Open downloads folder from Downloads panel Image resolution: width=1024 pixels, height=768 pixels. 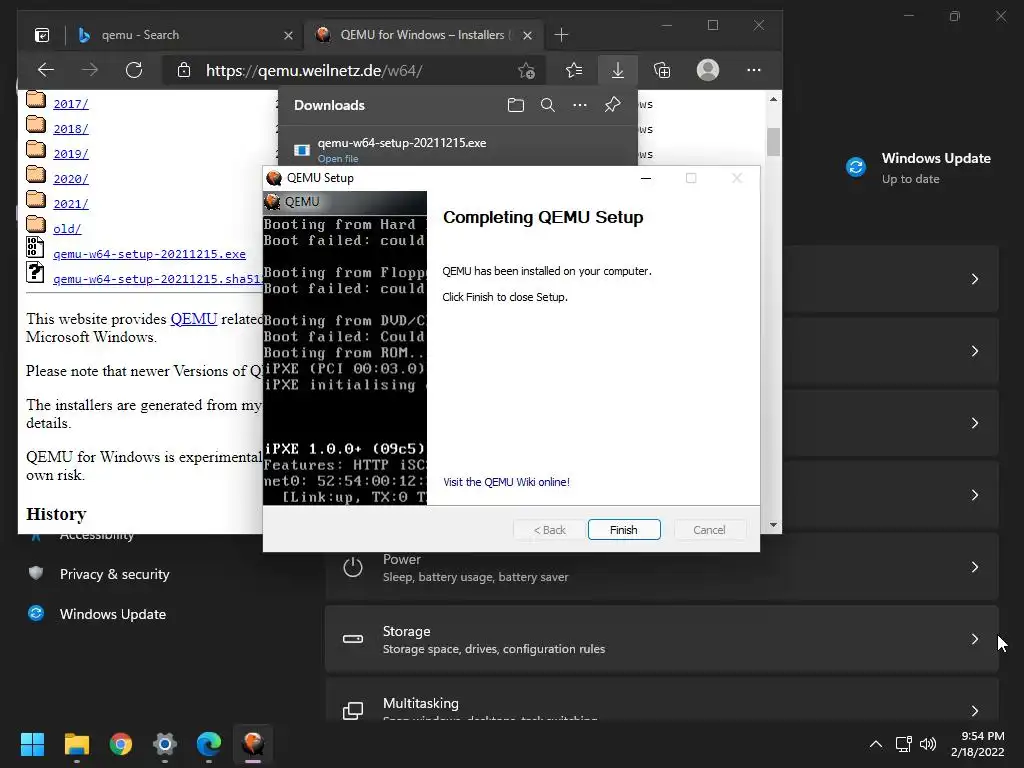516,104
